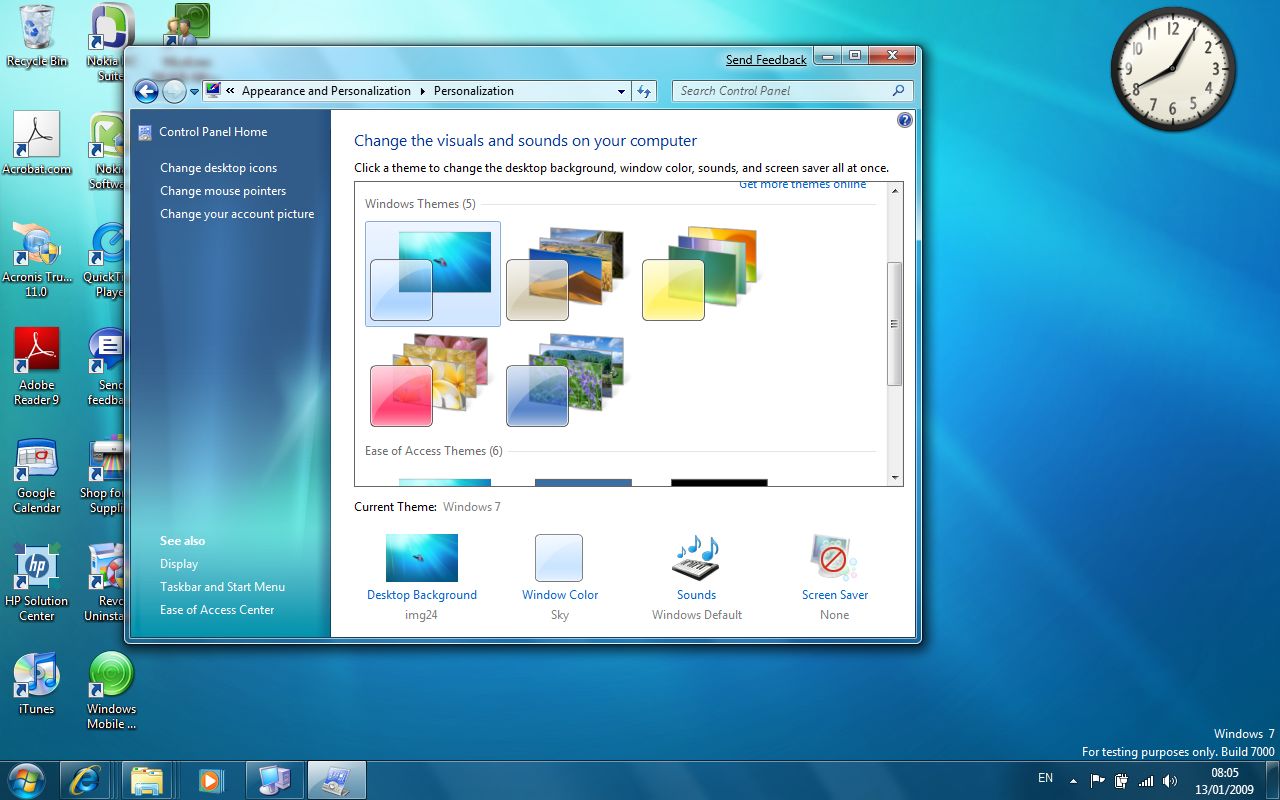1280x800 pixels.
Task: Show hidden icons in the system tray
Action: tap(1073, 780)
